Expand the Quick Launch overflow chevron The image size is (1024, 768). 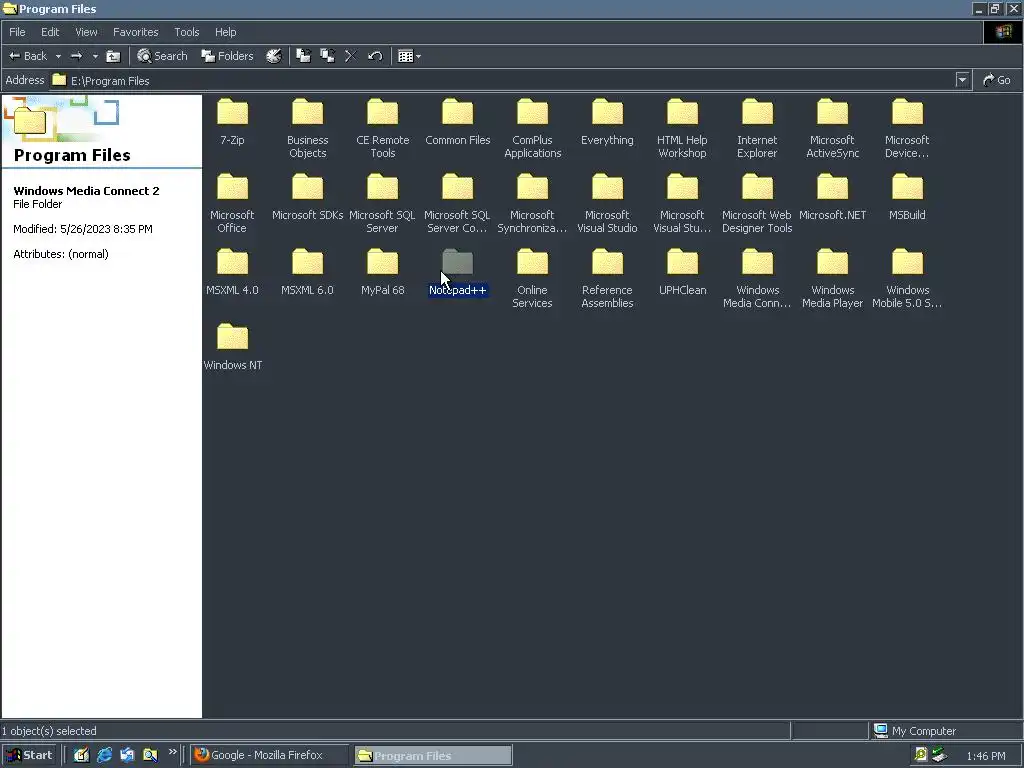(x=172, y=752)
